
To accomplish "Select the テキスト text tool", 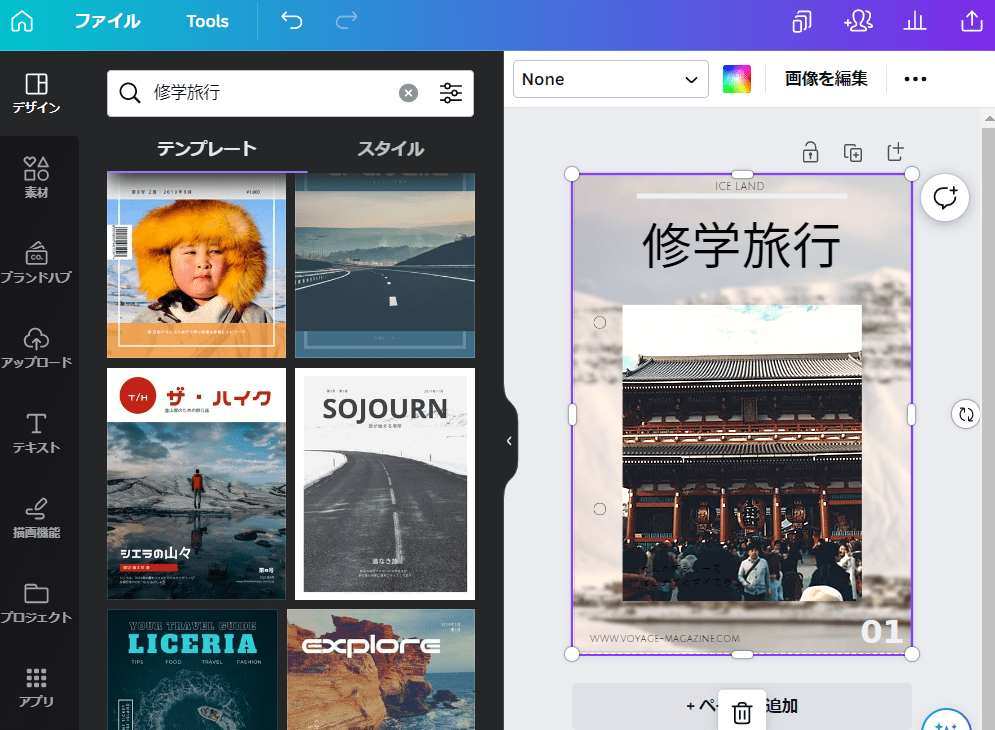I will [37, 432].
